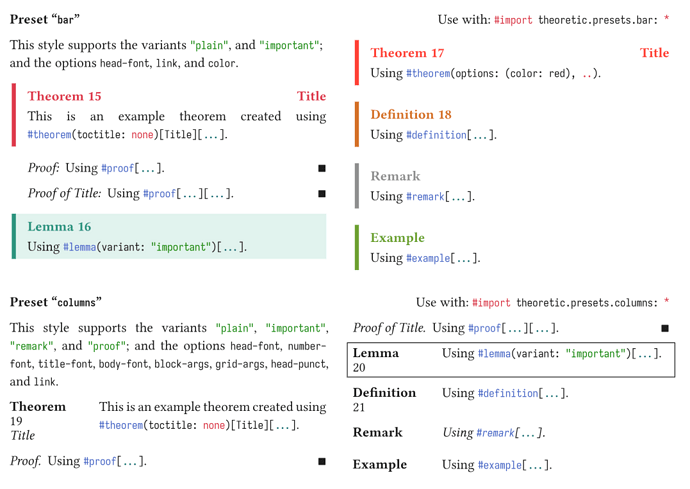Click the red 'Theorem 17' heading
This screenshot has width=690, height=489.
[407, 53]
